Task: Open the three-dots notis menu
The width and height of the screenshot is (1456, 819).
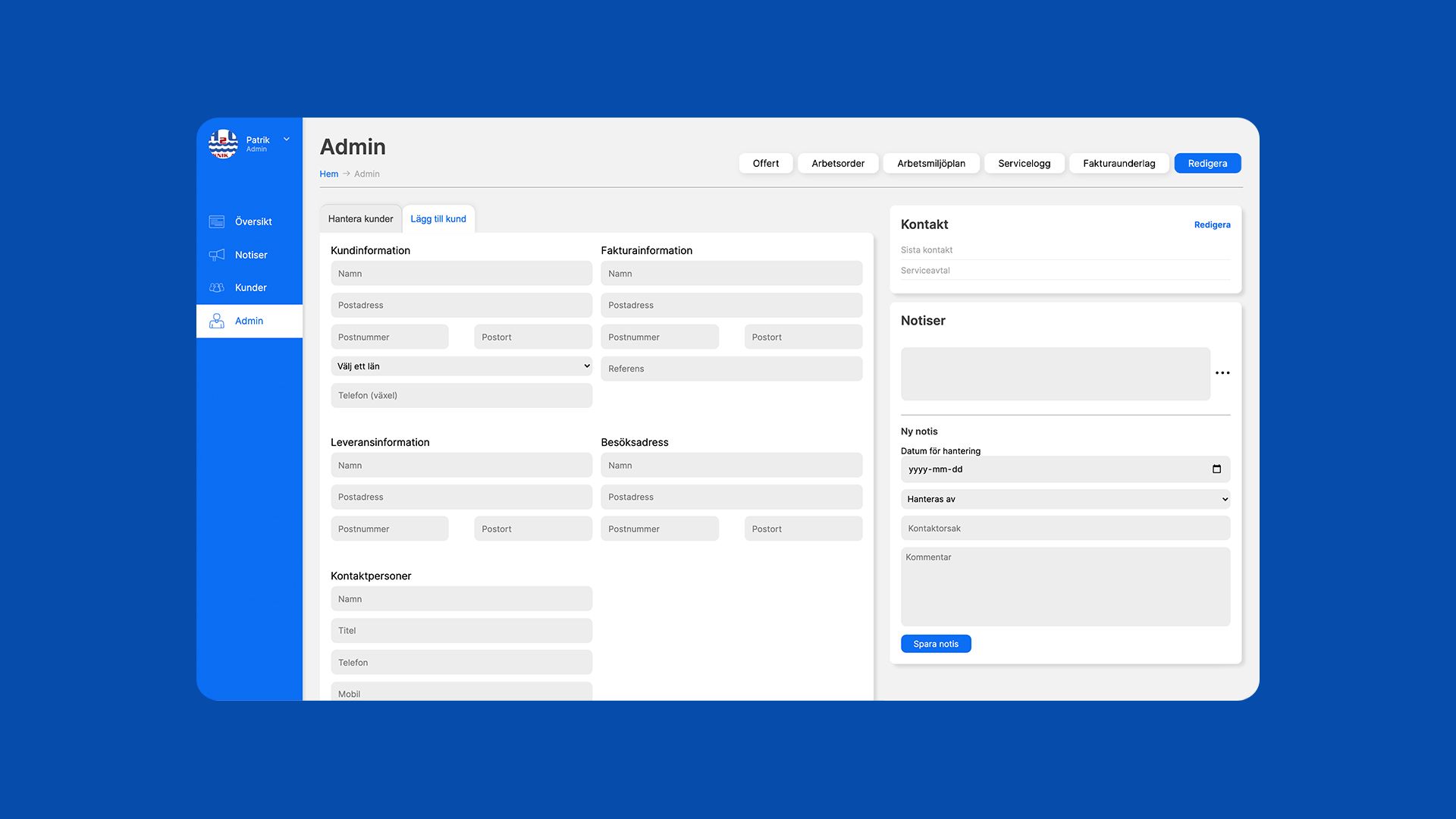Action: tap(1222, 373)
